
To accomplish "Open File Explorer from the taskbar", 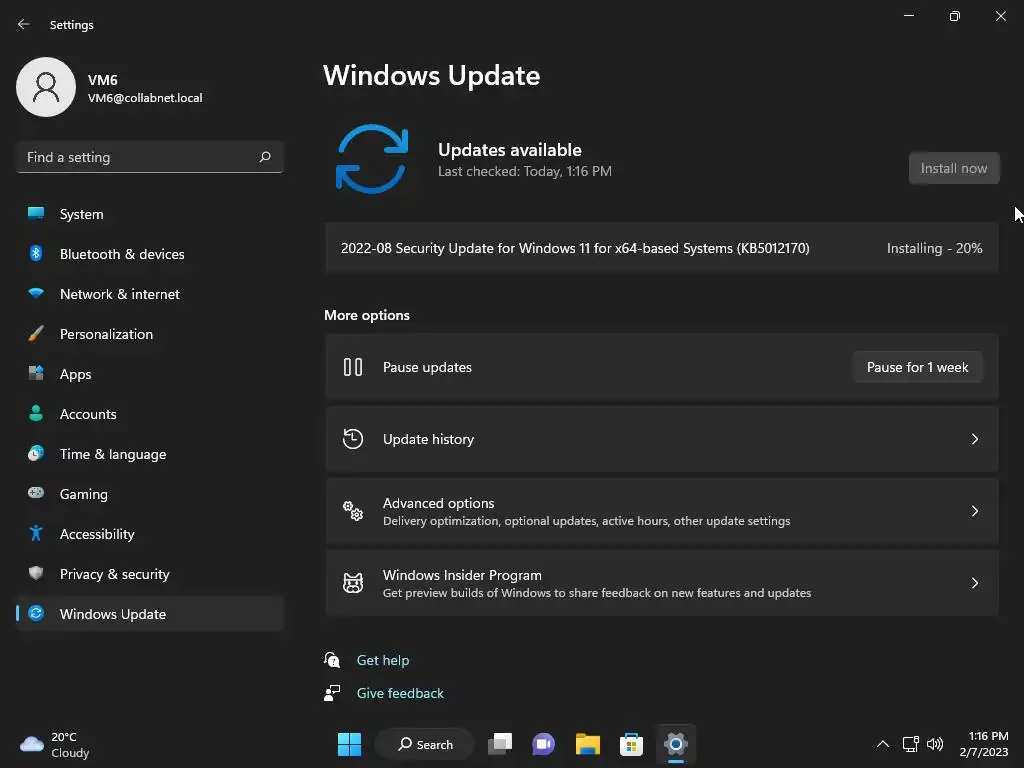I will click(x=588, y=744).
